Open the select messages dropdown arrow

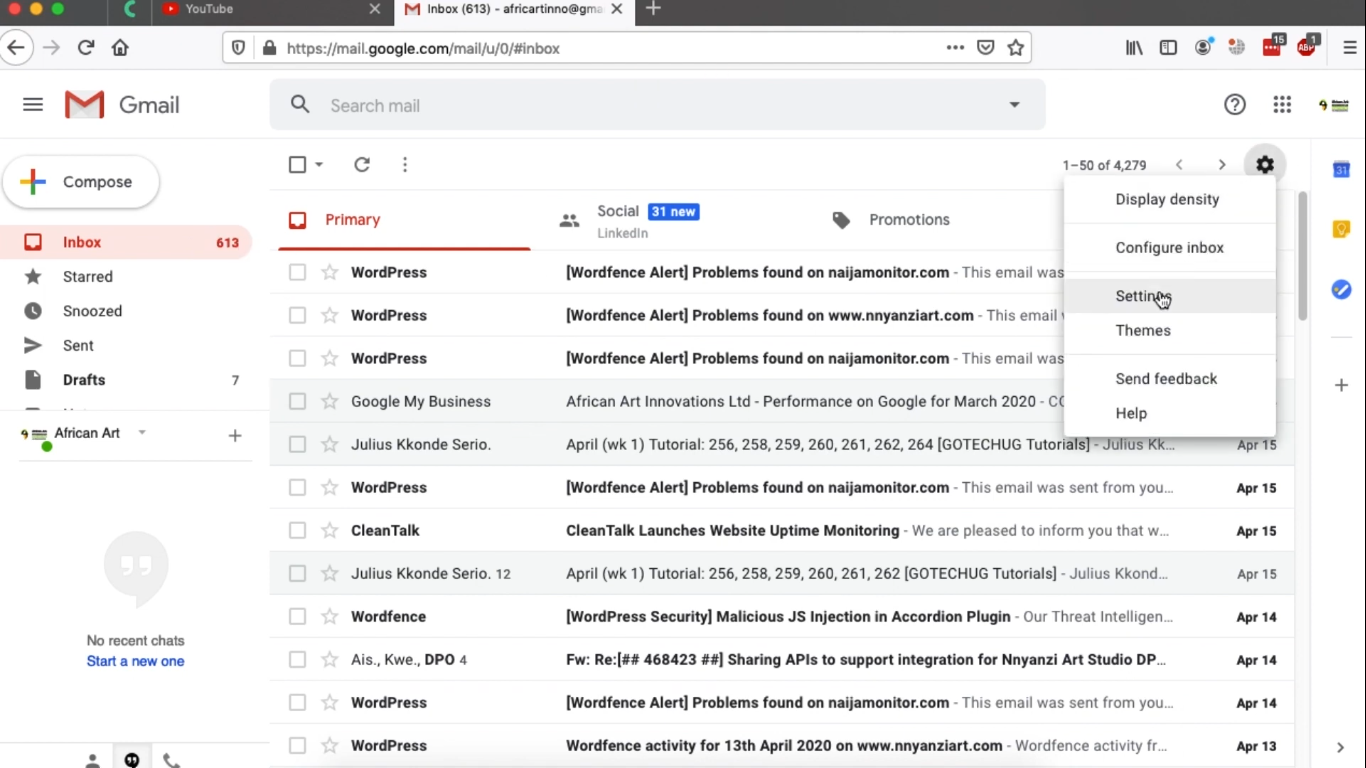319,165
